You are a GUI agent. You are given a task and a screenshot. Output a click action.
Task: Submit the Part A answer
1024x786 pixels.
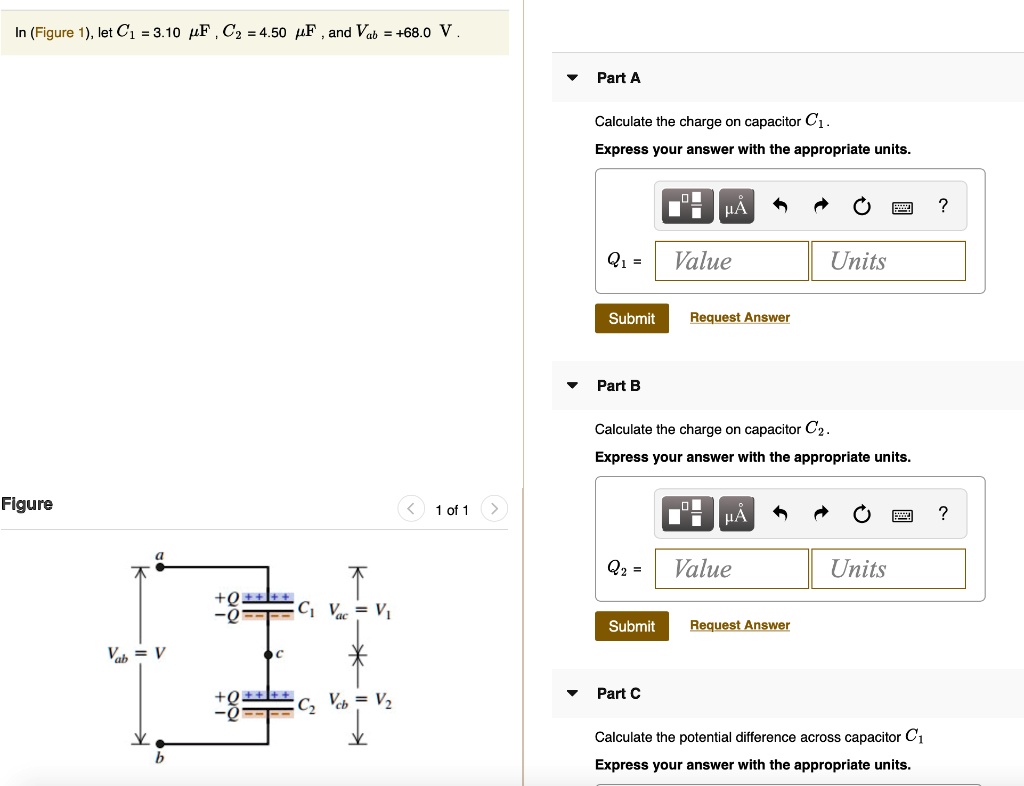pyautogui.click(x=631, y=318)
